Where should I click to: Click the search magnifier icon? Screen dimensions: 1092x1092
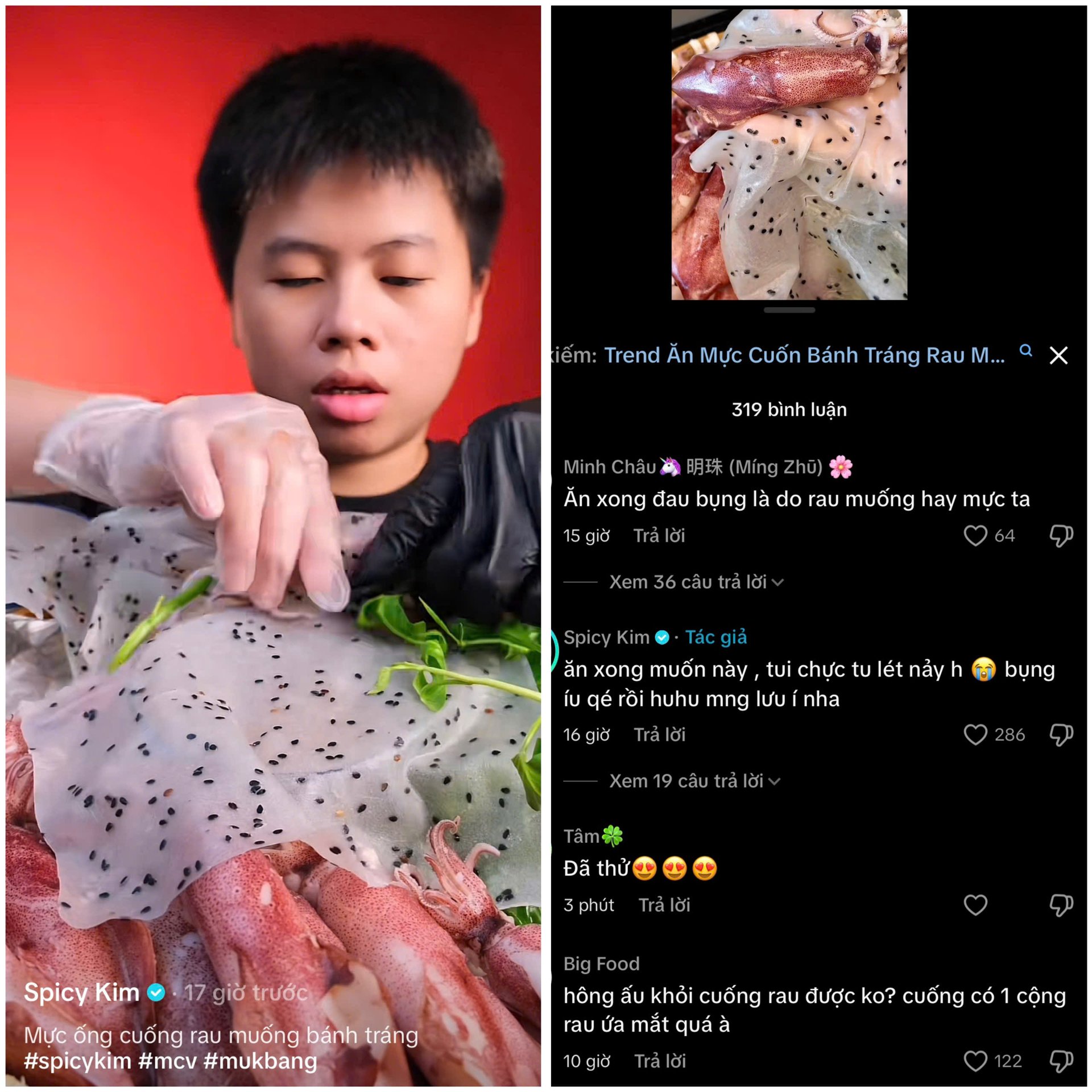1025,350
